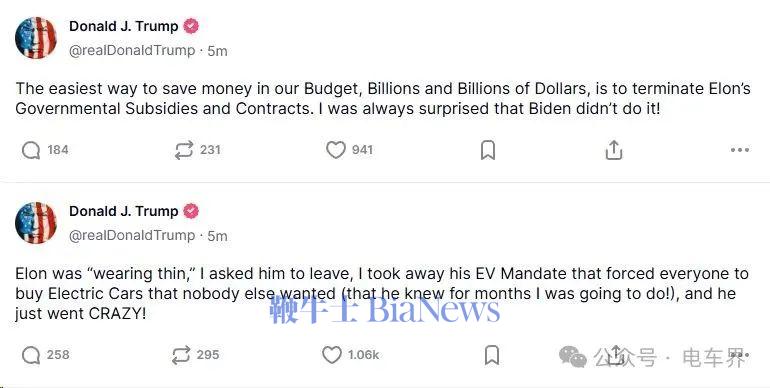
Task: Open Donald J. Trump name on first post
Action: click(124, 26)
